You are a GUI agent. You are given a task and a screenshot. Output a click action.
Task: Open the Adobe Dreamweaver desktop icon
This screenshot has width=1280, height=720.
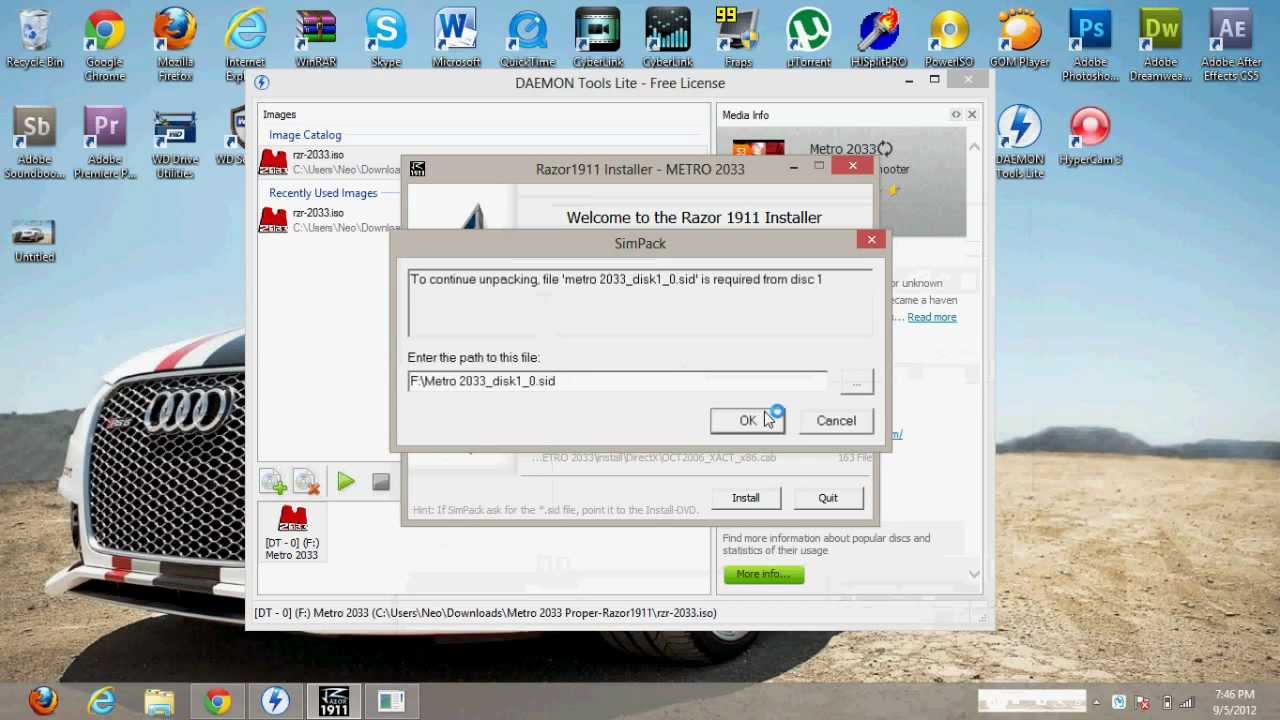pyautogui.click(x=1161, y=46)
